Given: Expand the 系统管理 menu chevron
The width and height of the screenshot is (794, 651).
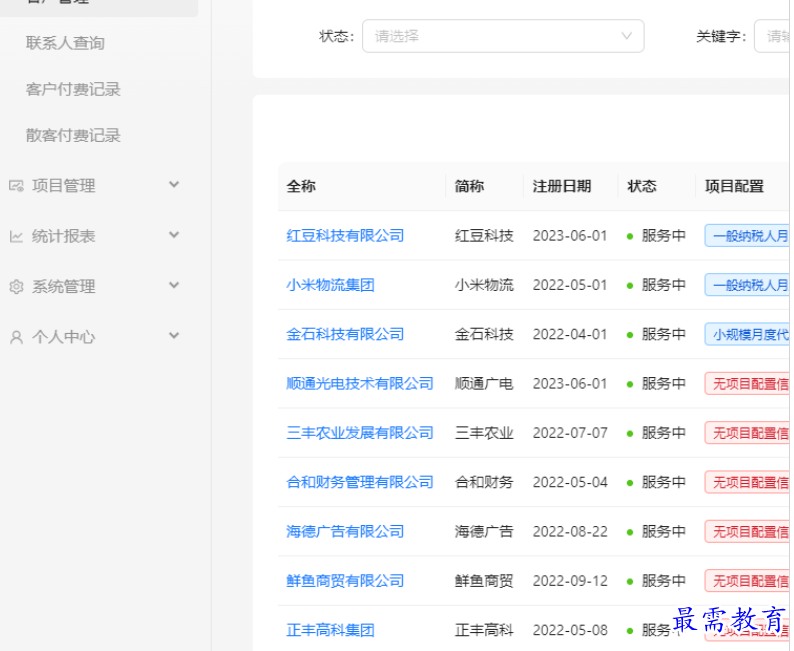Looking at the screenshot, I should point(174,286).
